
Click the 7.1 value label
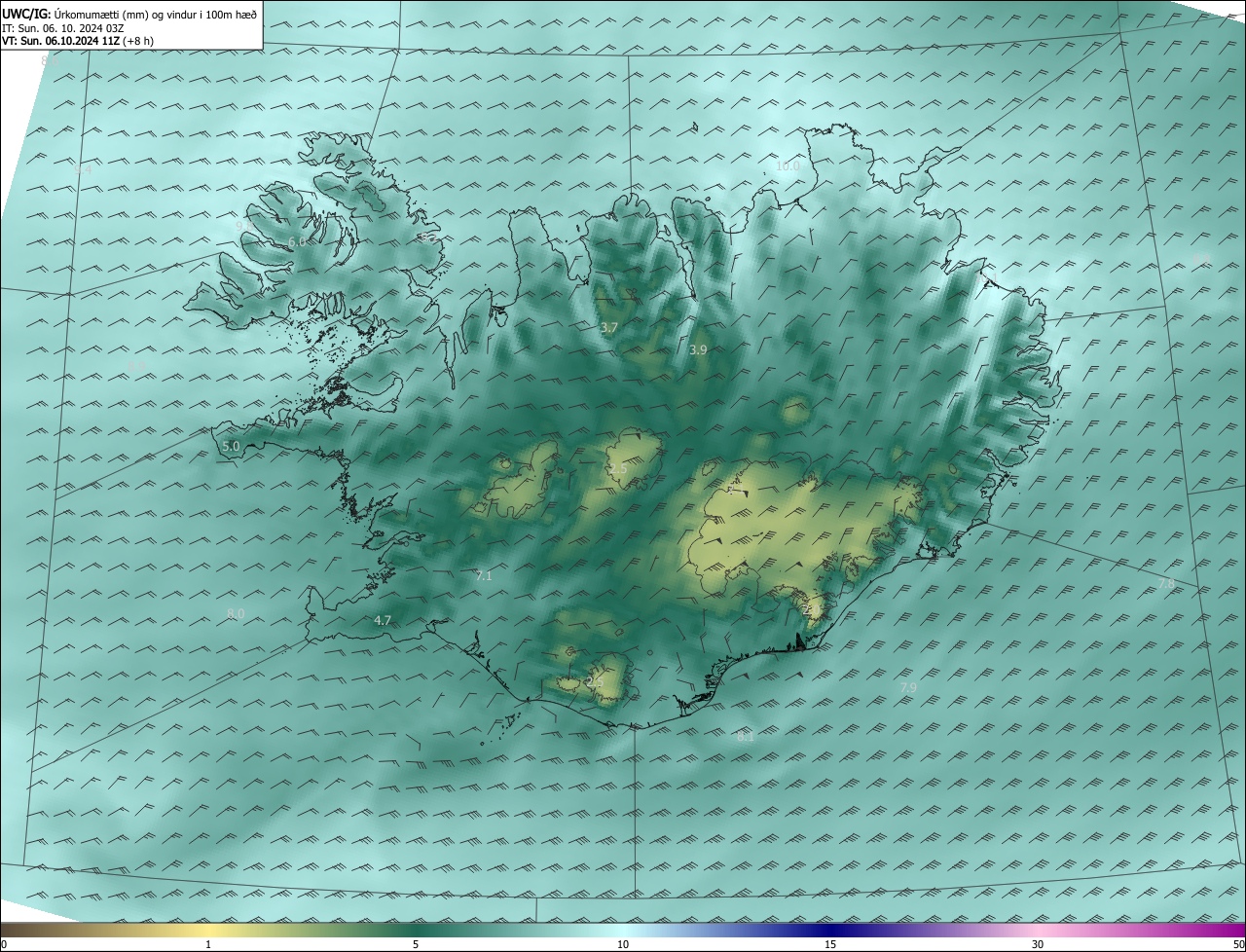[484, 576]
